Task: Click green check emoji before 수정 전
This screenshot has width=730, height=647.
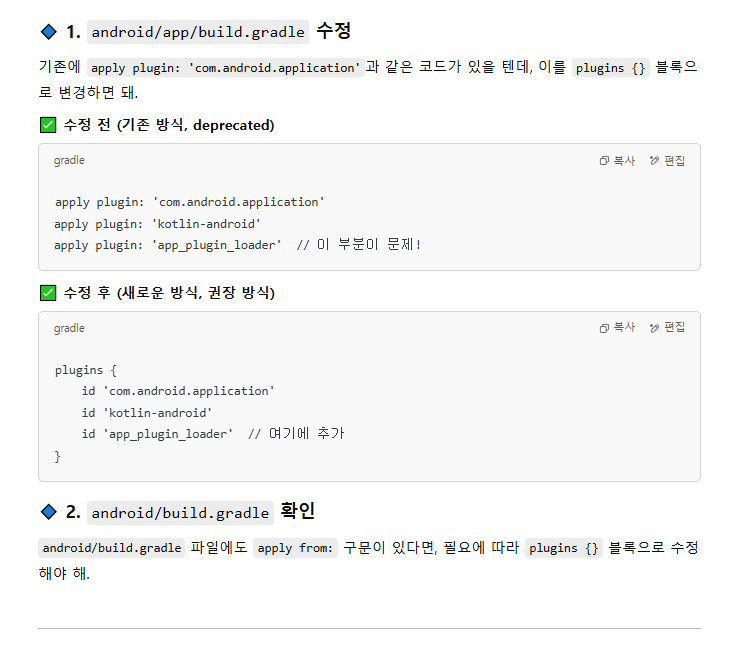Action: point(48,125)
